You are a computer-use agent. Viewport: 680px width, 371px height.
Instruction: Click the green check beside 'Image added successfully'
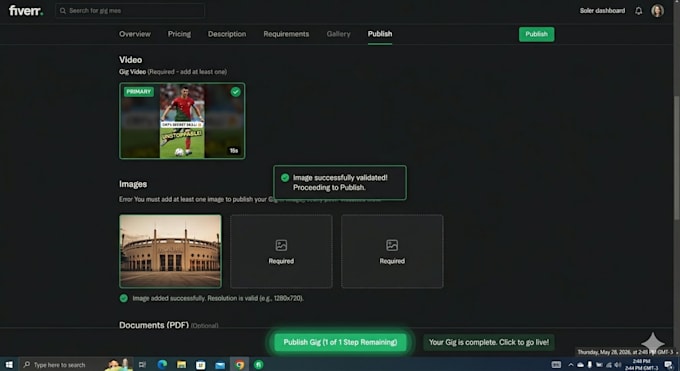pos(124,298)
